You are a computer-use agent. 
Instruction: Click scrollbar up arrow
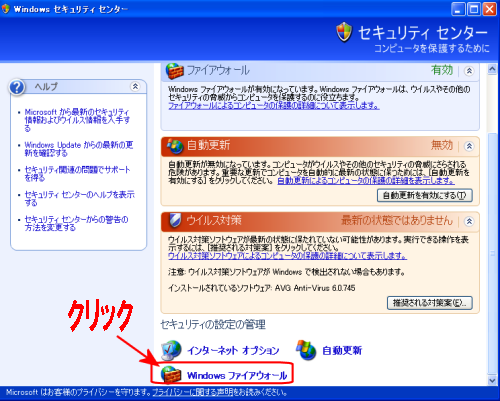click(x=492, y=69)
